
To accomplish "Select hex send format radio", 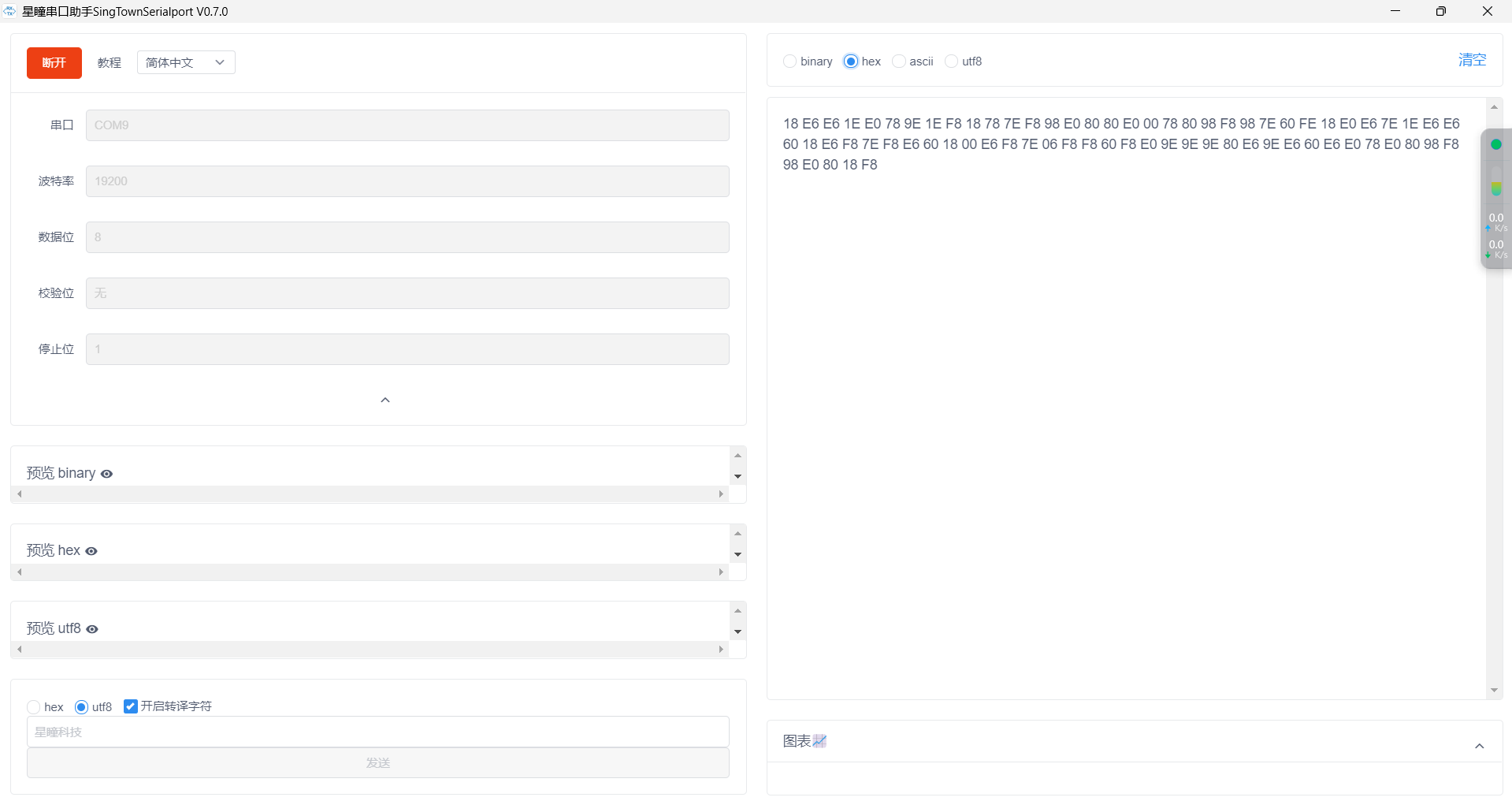I will (x=33, y=707).
